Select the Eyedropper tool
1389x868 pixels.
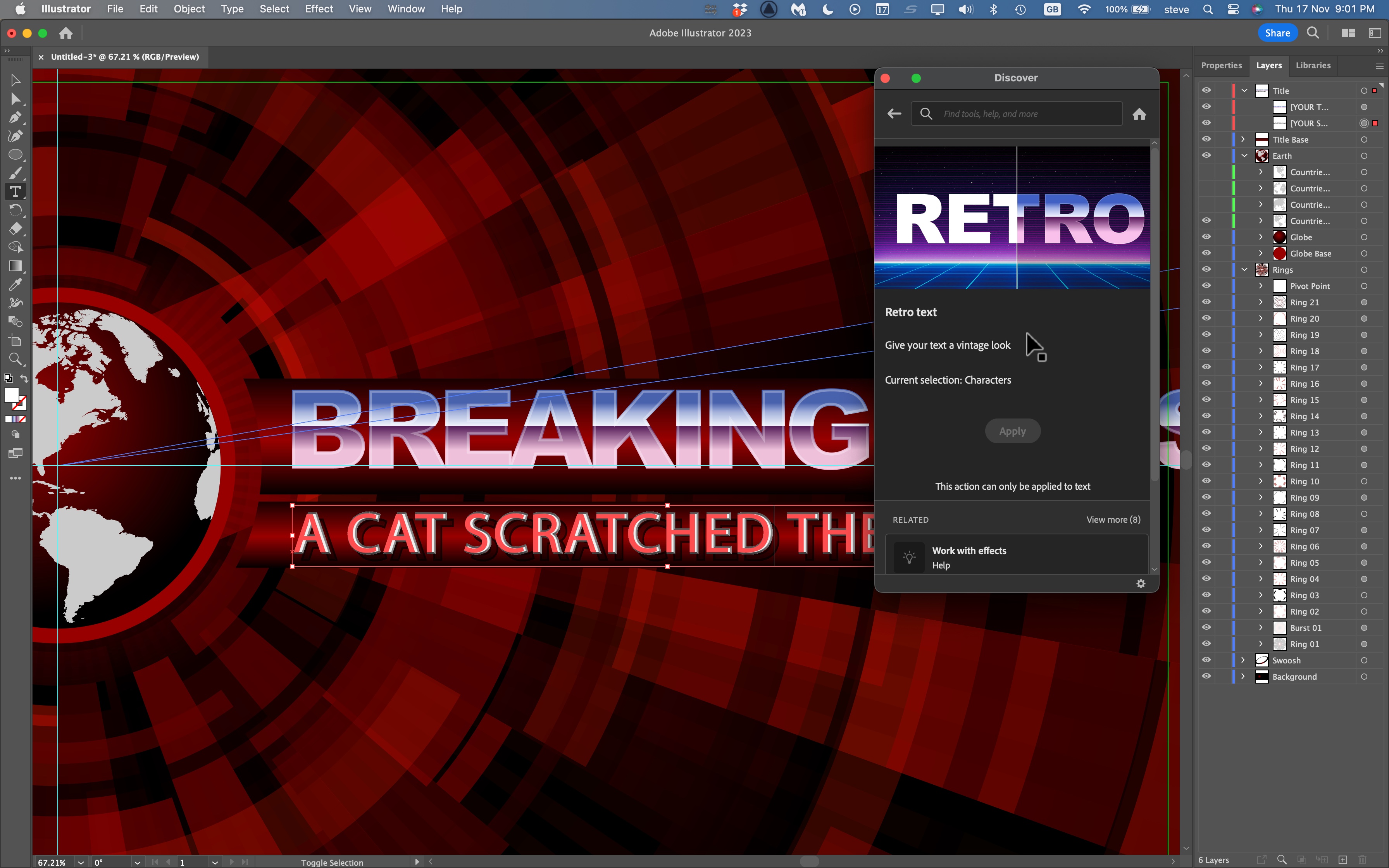coord(16,284)
